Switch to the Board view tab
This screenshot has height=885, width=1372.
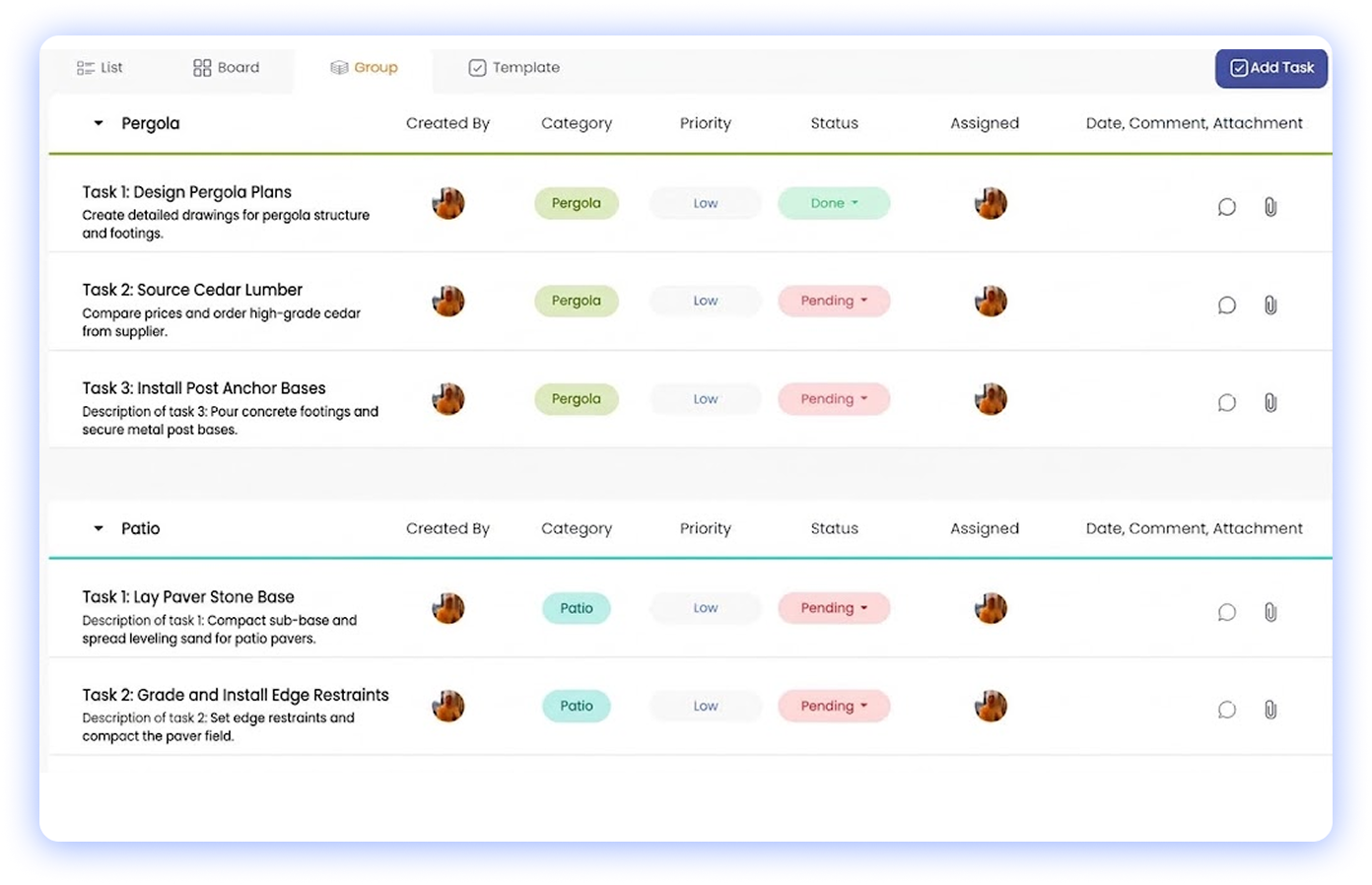227,68
